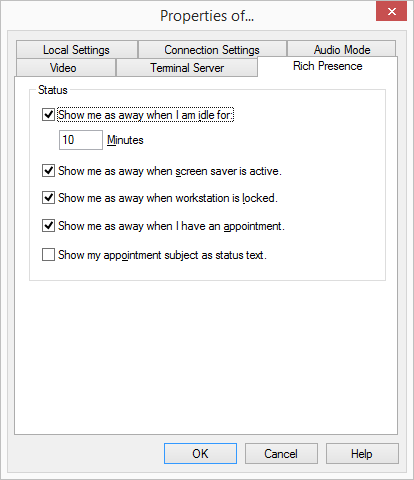Uncheck away when I have an appointment
Image resolution: width=414 pixels, height=480 pixels.
(48, 226)
